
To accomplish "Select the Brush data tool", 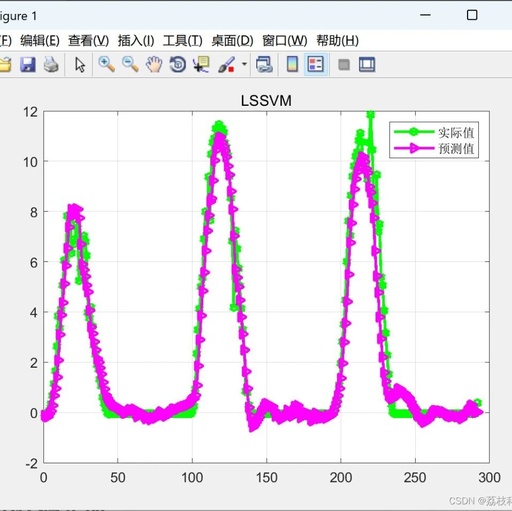I will 226,64.
